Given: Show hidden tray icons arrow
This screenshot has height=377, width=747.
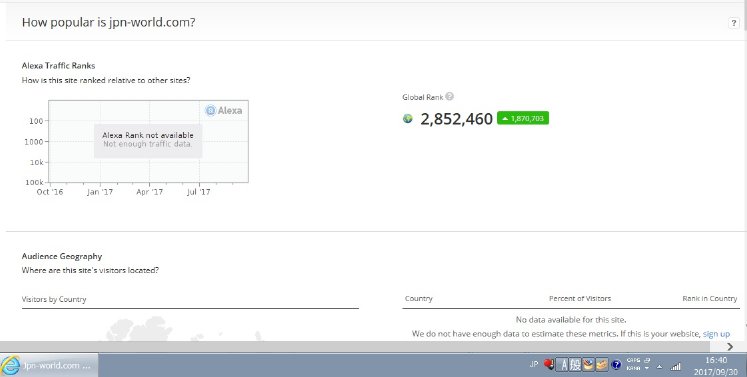Looking at the screenshot, I should 659,367.
